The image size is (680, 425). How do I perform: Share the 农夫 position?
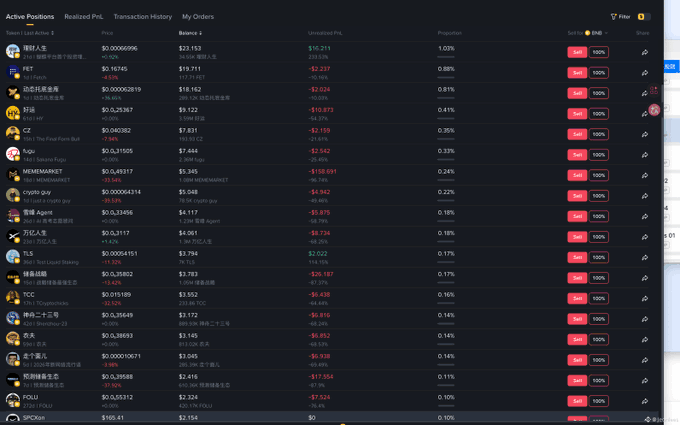(x=645, y=340)
